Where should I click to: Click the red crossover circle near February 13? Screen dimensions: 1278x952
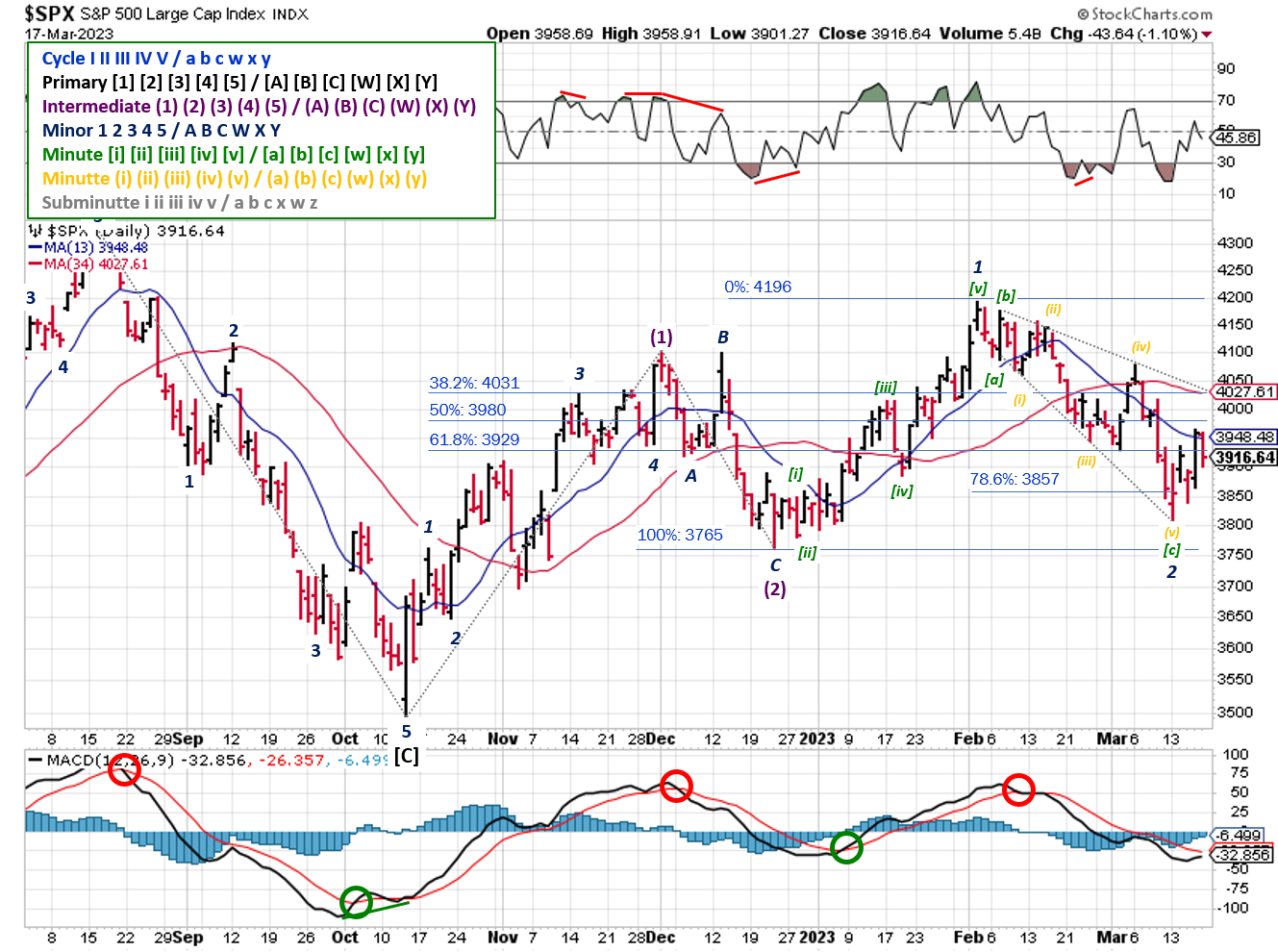(x=1019, y=790)
